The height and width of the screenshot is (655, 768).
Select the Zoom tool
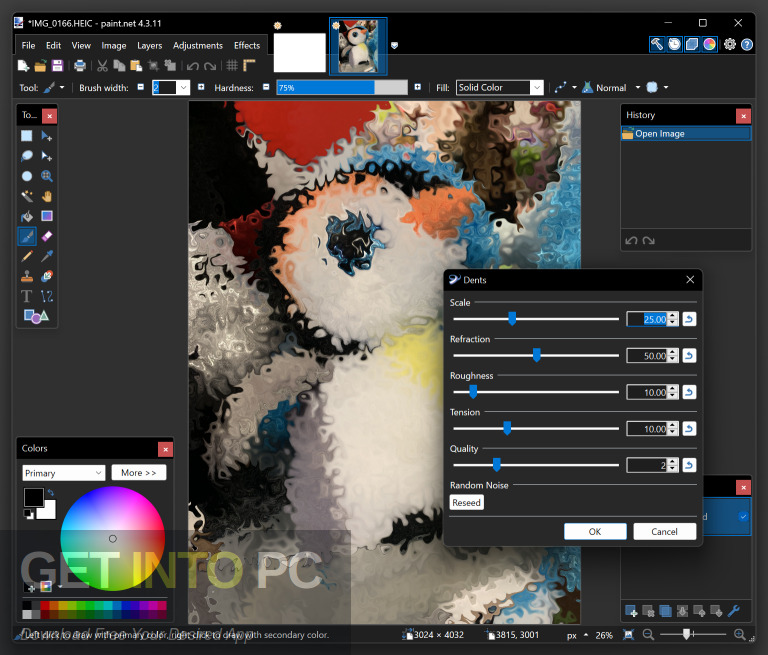(x=47, y=176)
